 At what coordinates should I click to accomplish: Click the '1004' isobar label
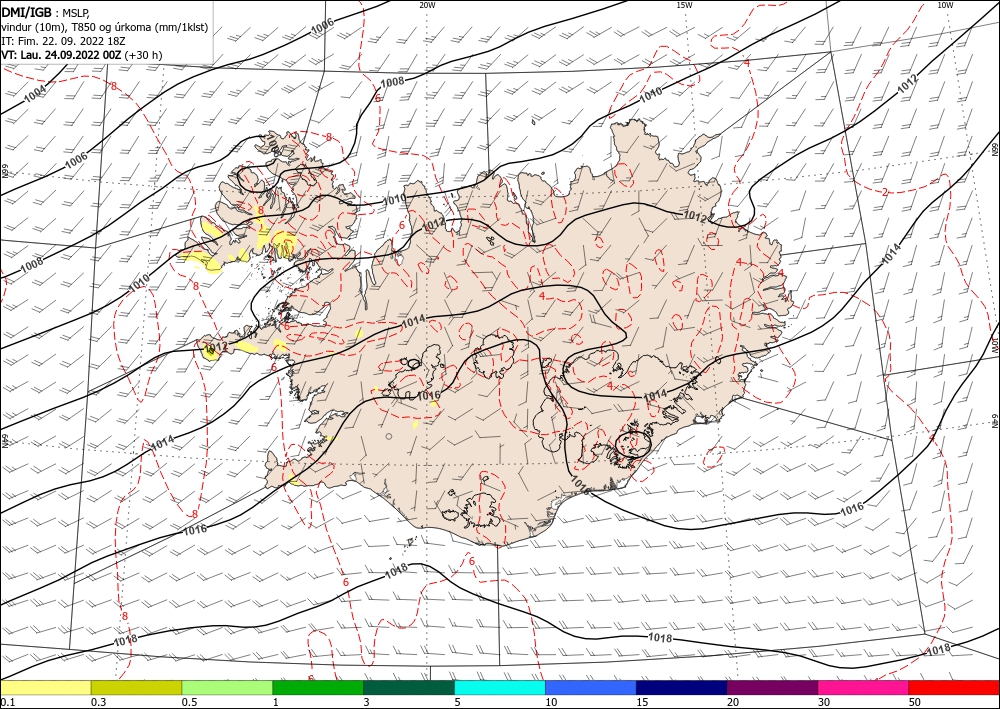(35, 94)
